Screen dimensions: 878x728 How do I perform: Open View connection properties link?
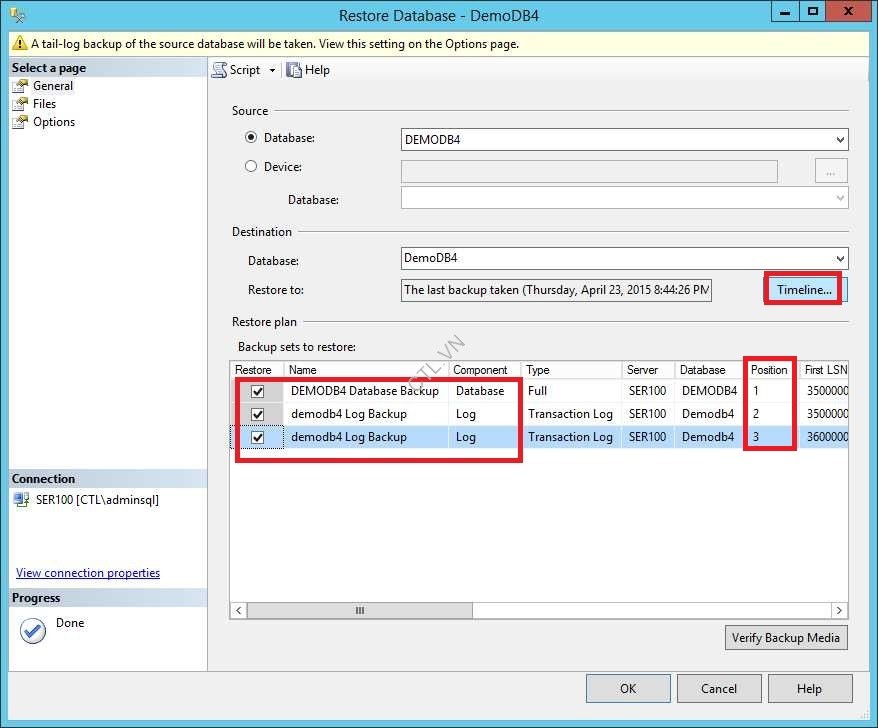point(88,573)
